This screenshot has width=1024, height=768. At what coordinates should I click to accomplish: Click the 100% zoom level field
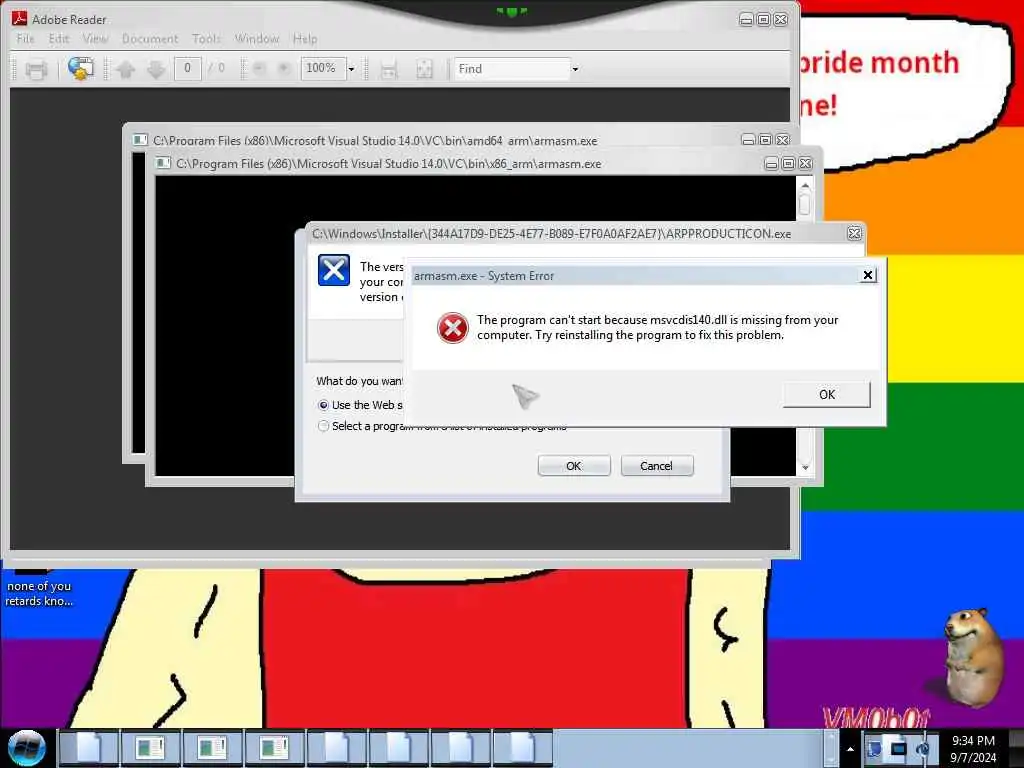[323, 68]
